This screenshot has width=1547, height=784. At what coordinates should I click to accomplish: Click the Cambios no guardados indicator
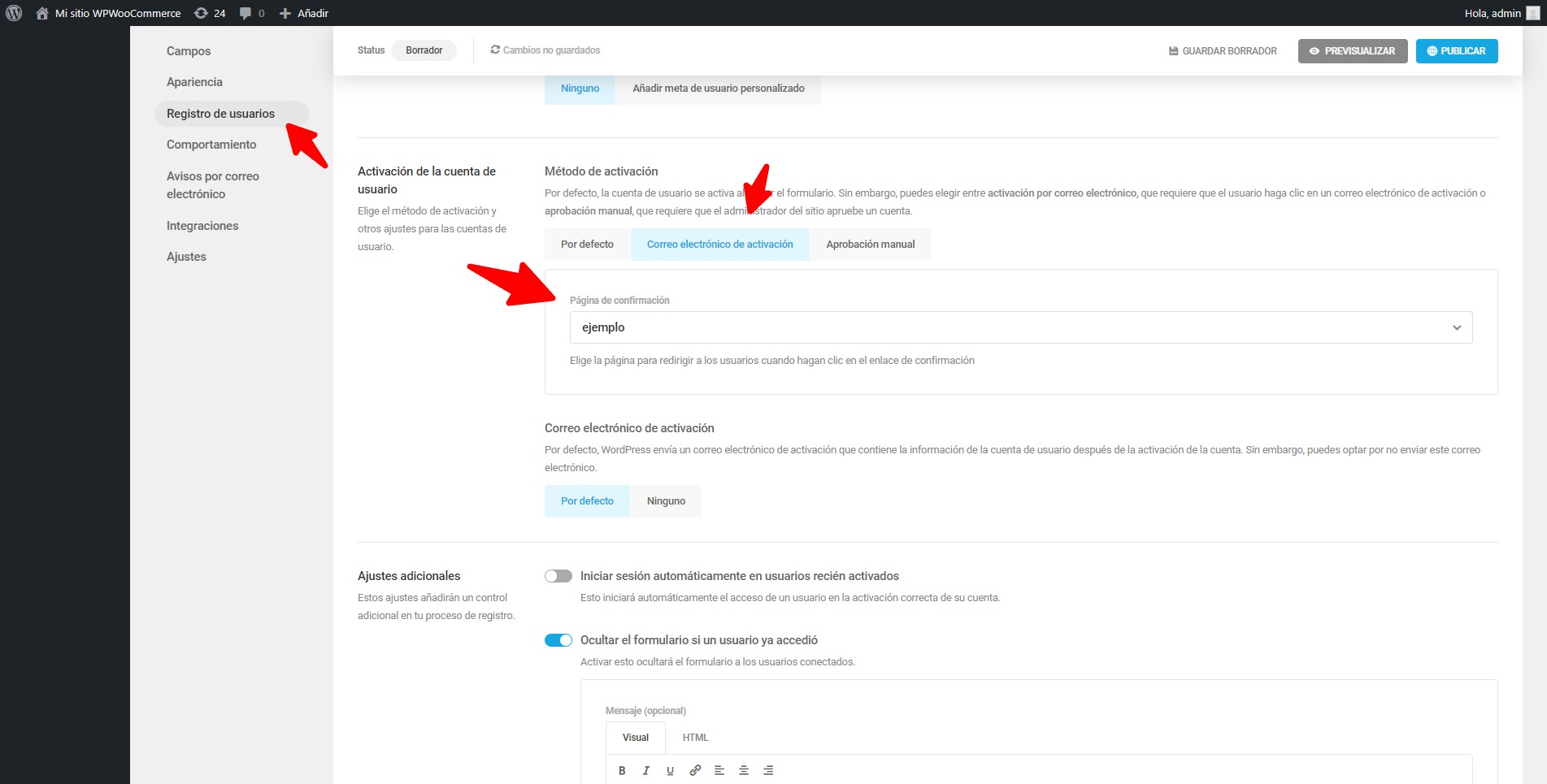545,50
